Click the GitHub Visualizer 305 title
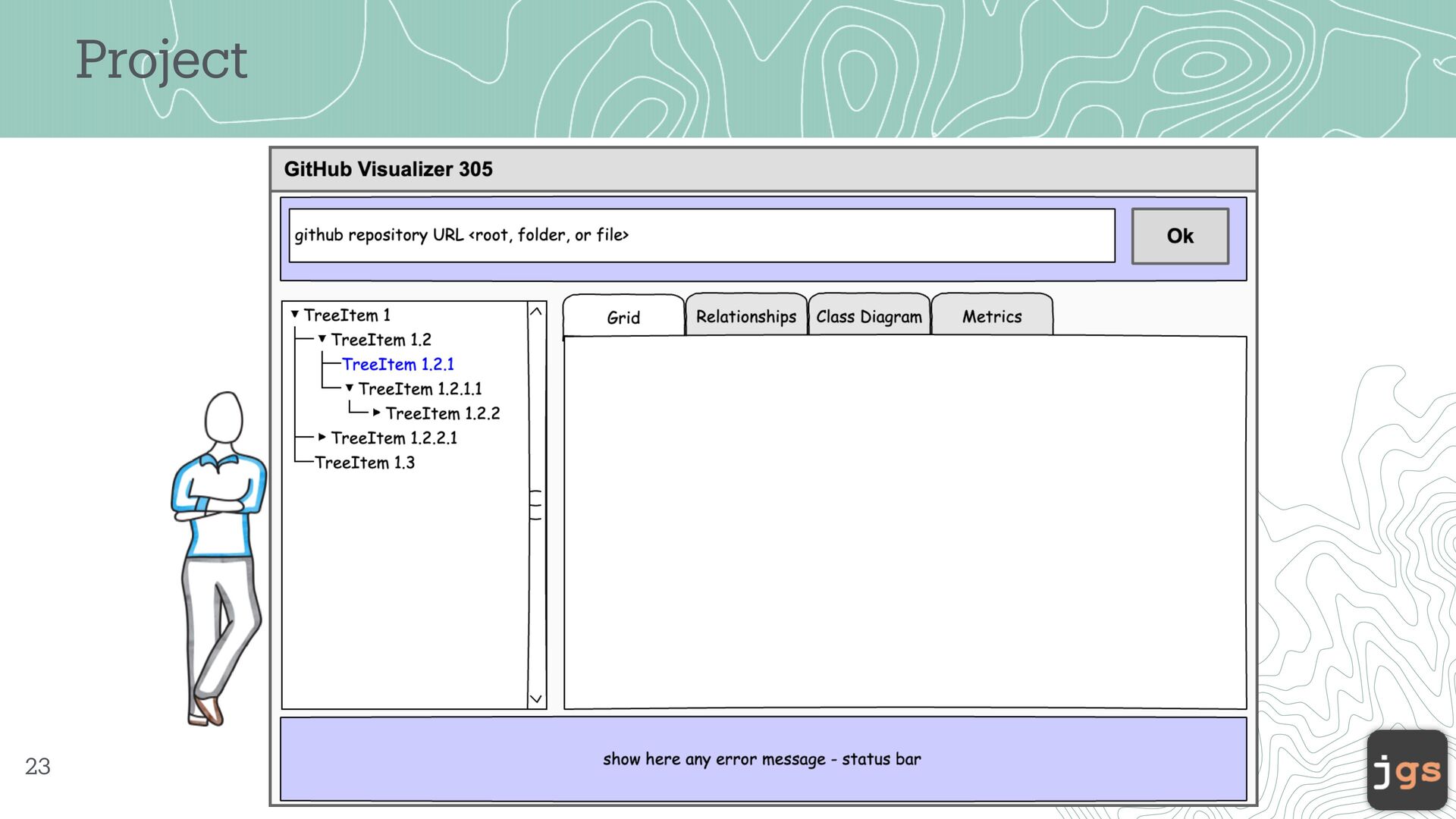Viewport: 1456px width, 819px height. pyautogui.click(x=388, y=169)
